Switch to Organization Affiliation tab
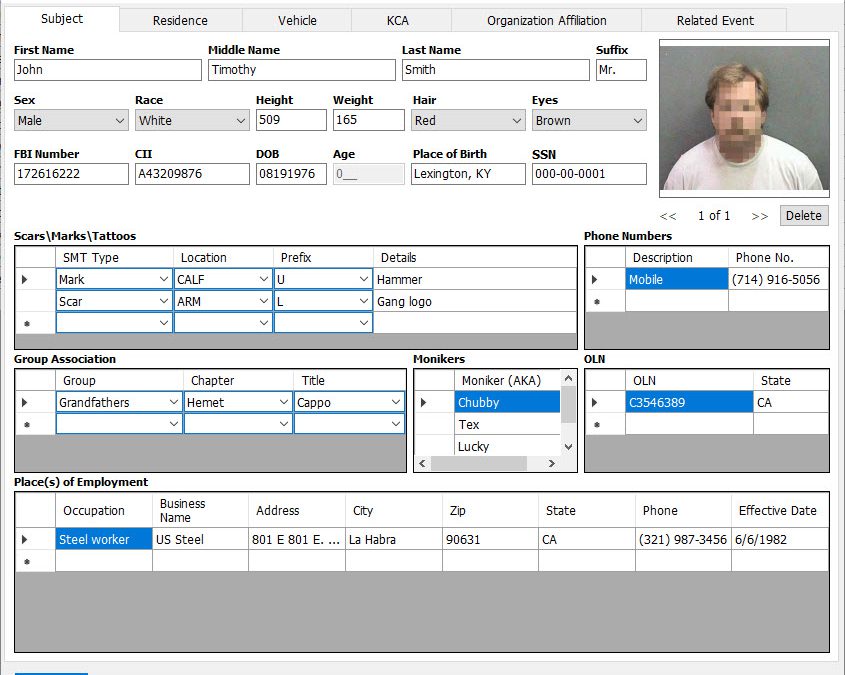 (x=546, y=20)
